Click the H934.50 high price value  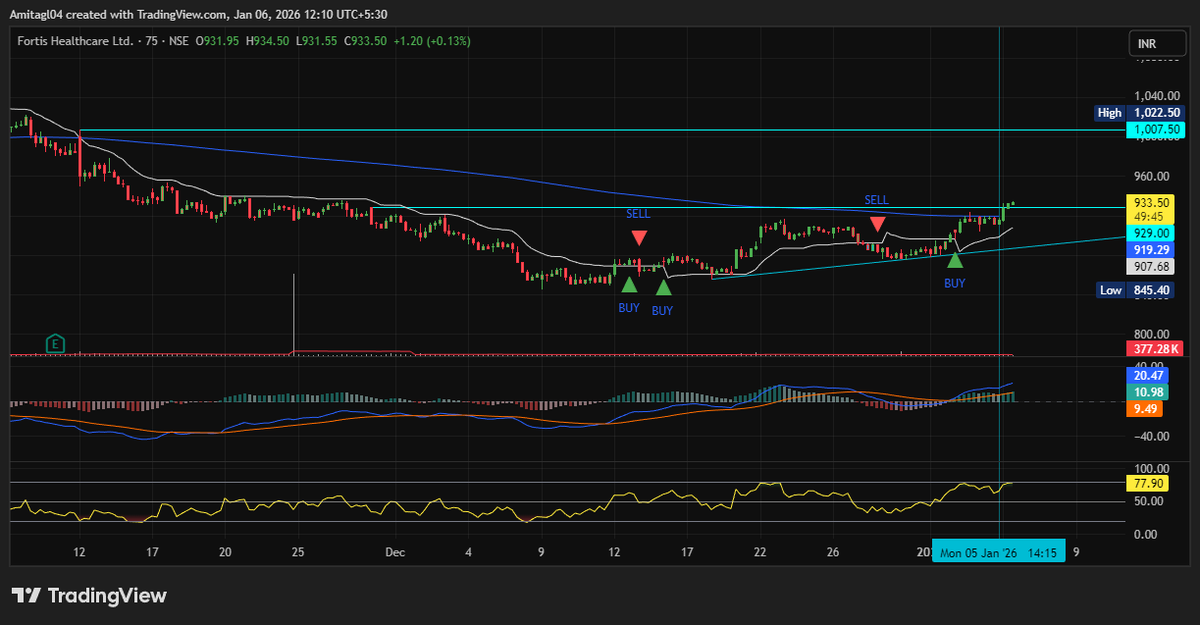[x=267, y=41]
